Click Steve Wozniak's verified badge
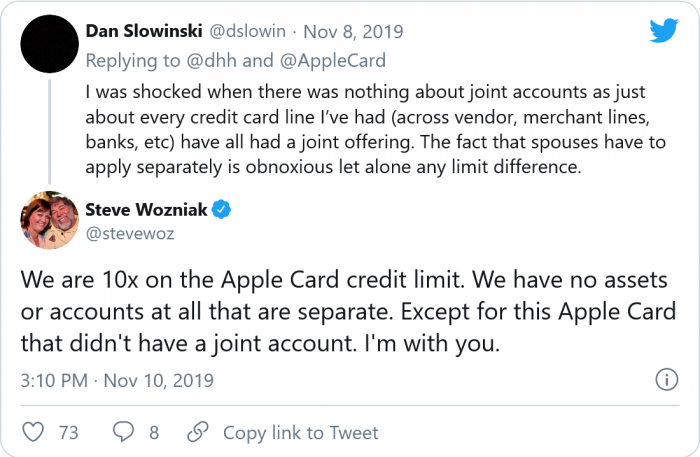Screen dimensions: 700x457 [222, 209]
